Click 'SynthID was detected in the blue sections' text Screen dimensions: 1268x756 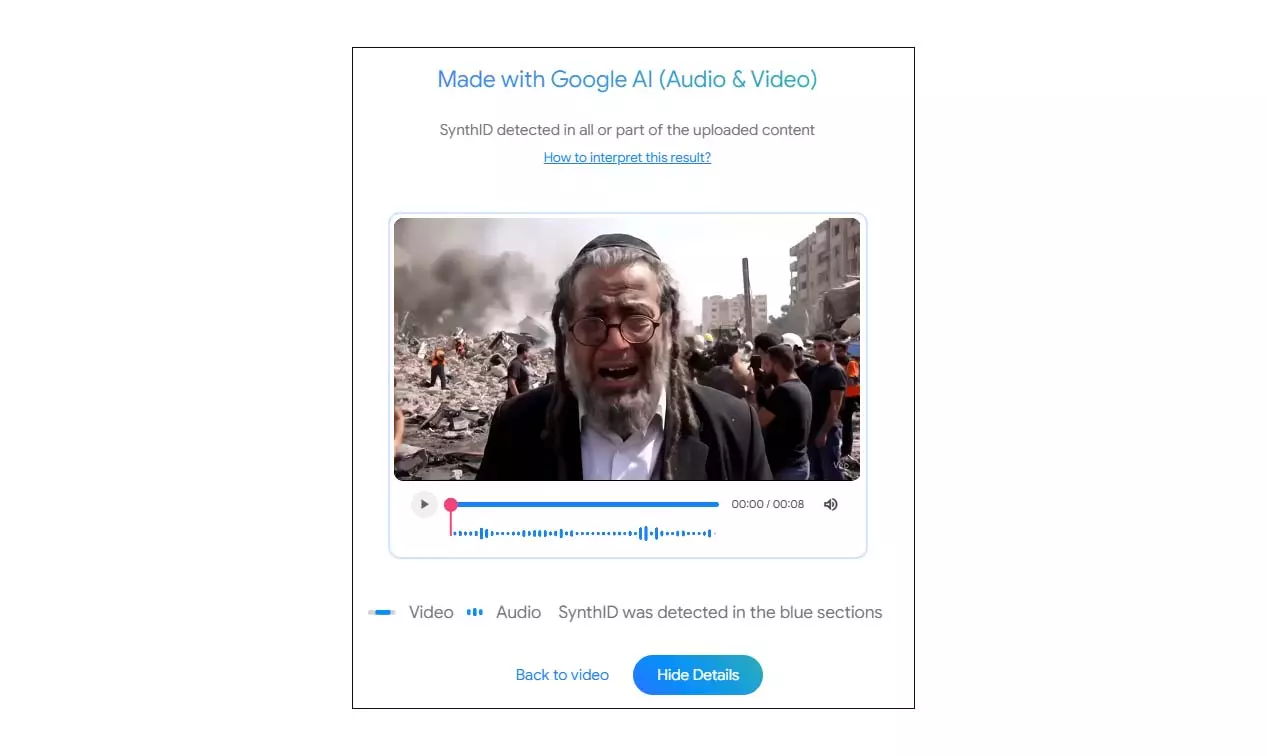(x=720, y=612)
